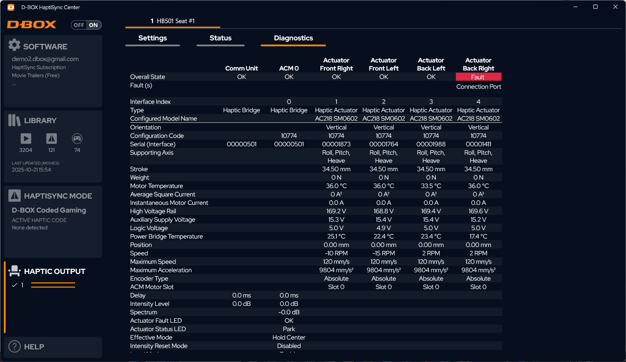This screenshot has width=626, height=362.
Task: Select the HB501 Seat #1 device tab
Action: 172,21
